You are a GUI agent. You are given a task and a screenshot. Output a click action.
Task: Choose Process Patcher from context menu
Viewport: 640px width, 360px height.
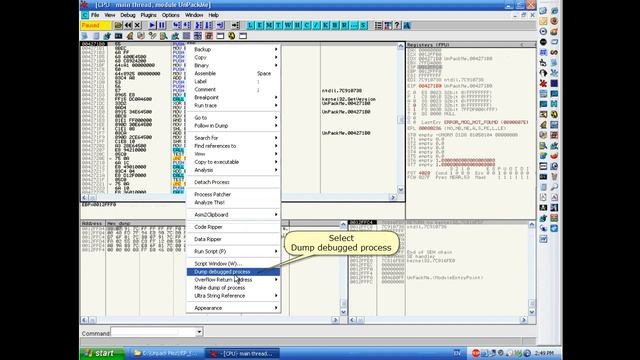pos(233,195)
